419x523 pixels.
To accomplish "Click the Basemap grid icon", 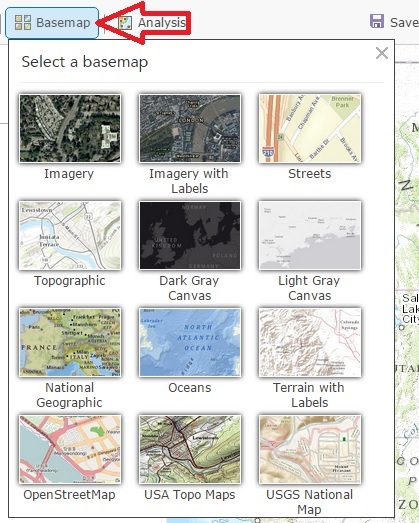I will (23, 23).
